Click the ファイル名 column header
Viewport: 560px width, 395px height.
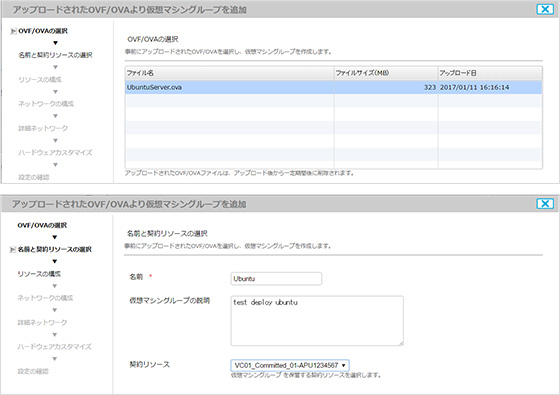tap(230, 73)
